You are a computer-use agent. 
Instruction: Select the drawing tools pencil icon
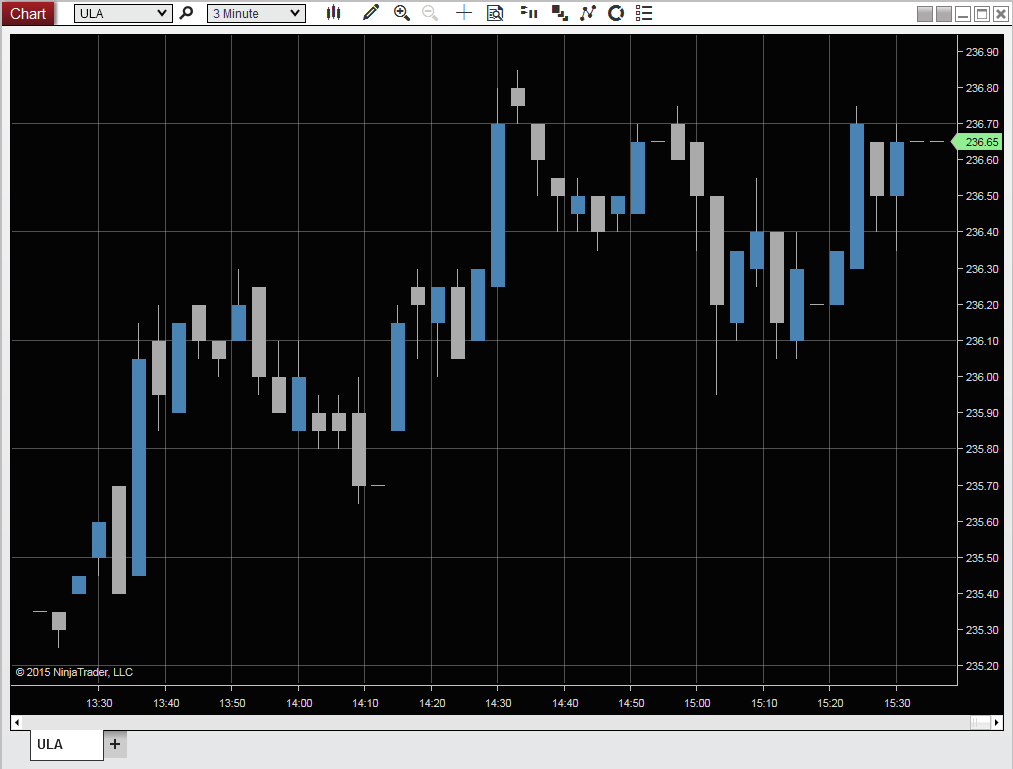tap(370, 13)
